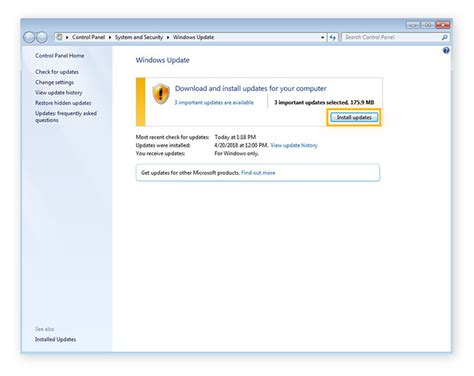The image size is (474, 376).
Task: Click the refresh icon beside address bar
Action: tap(333, 37)
